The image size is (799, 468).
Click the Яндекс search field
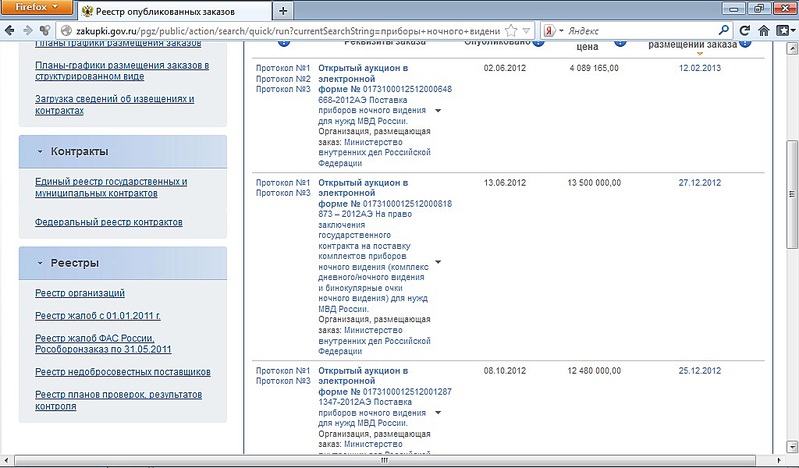(641, 31)
